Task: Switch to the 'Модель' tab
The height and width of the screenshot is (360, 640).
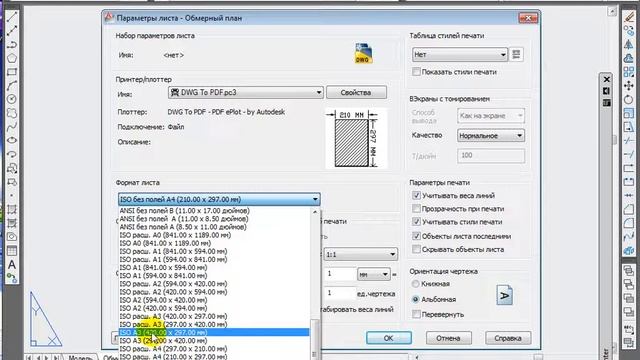Action: pyautogui.click(x=80, y=357)
